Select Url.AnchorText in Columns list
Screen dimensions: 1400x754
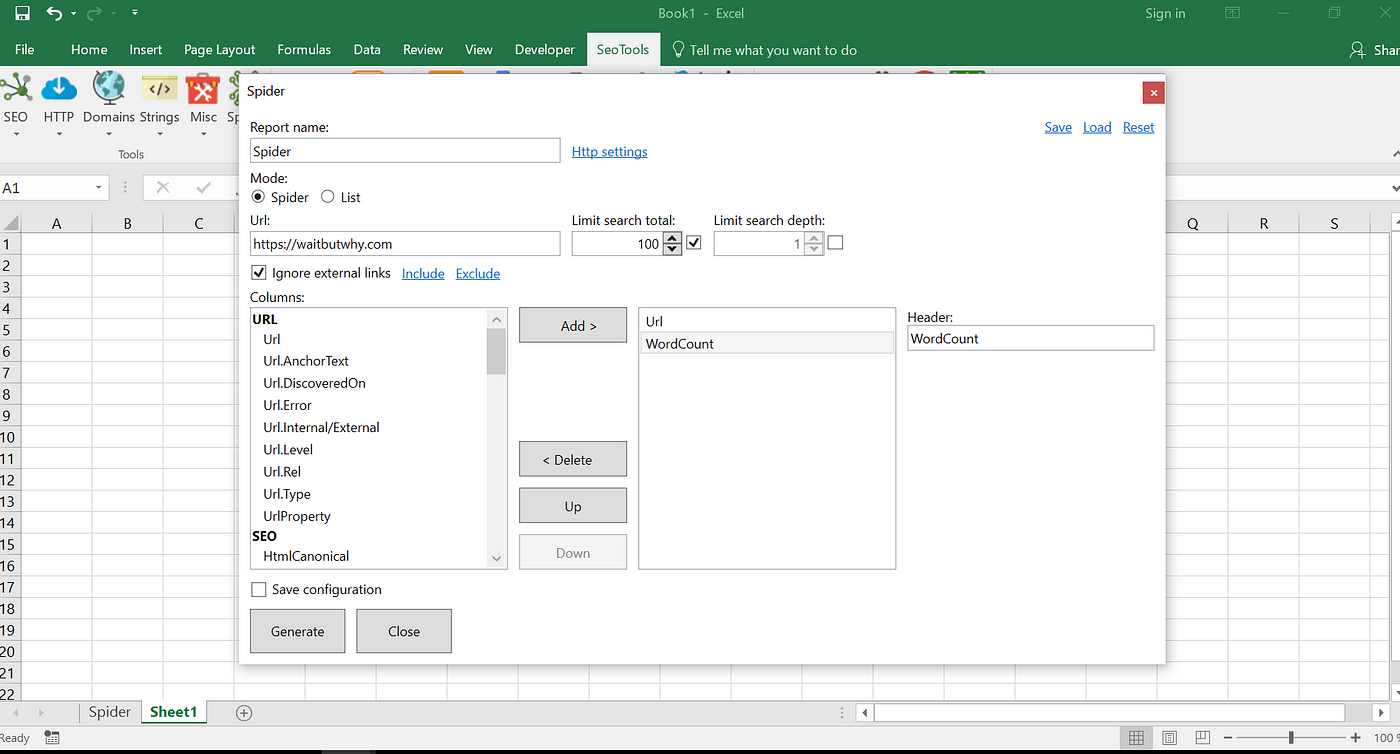(x=305, y=361)
